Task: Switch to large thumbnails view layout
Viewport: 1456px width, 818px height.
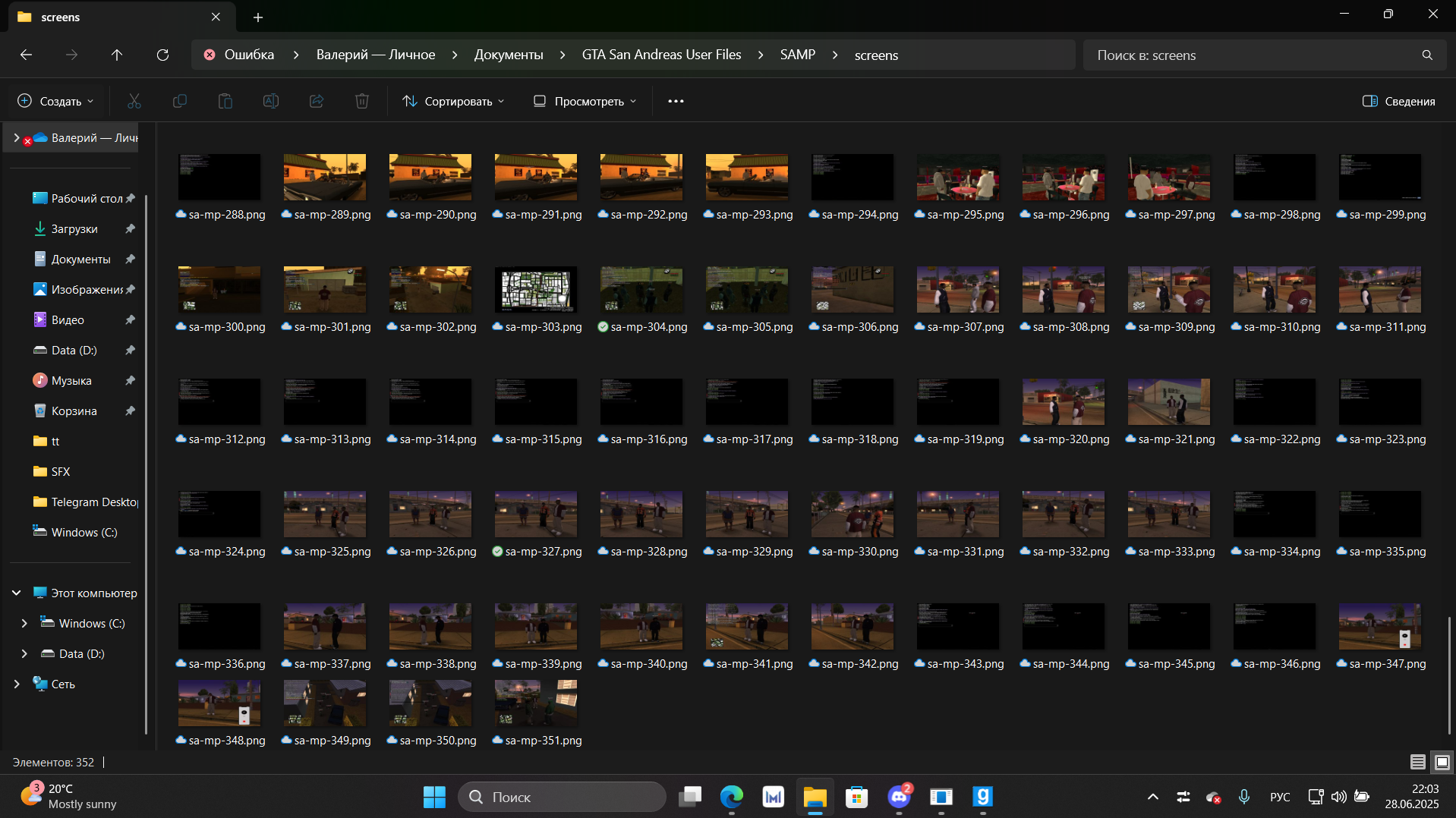Action: [1442, 762]
